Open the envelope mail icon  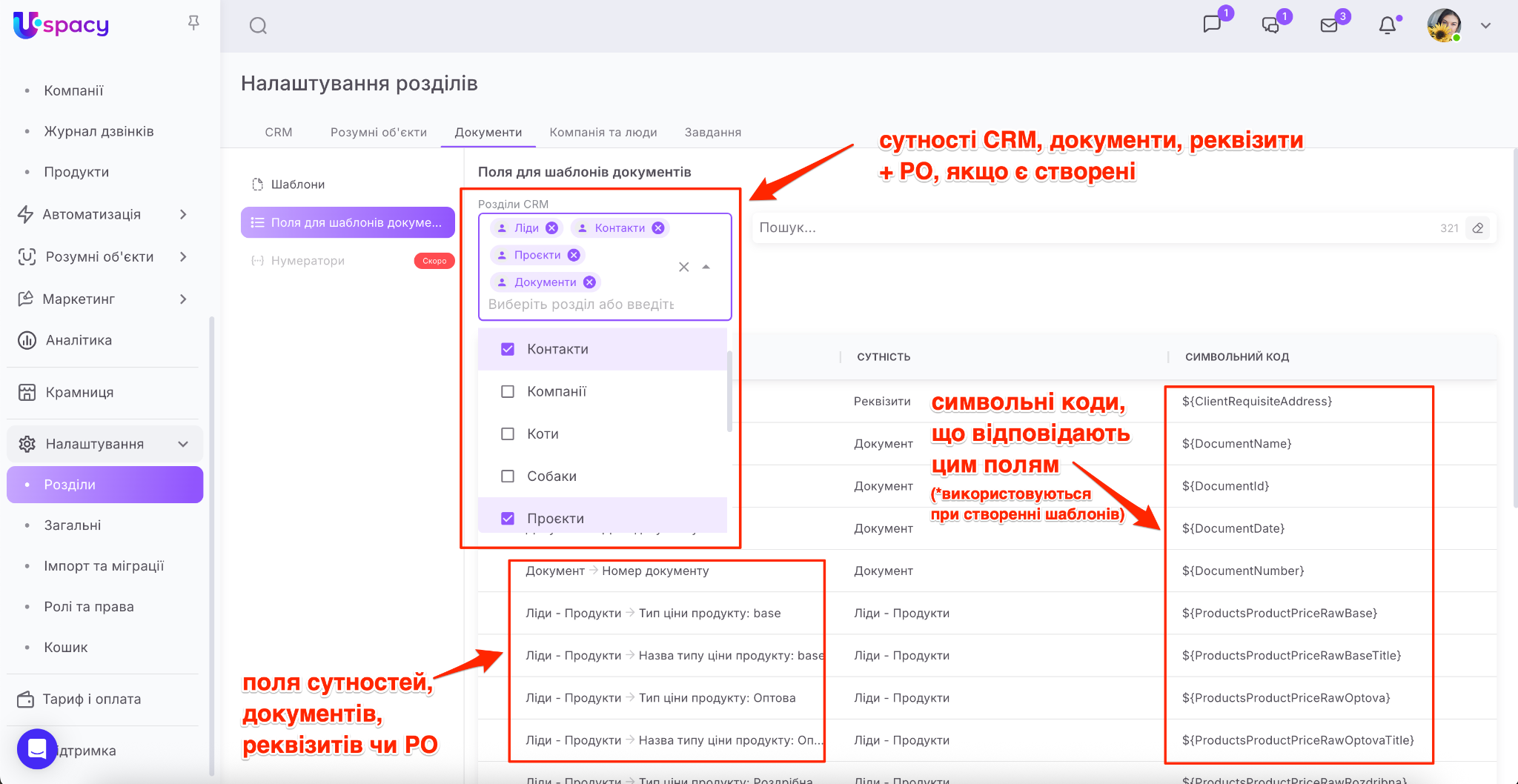point(1329,26)
